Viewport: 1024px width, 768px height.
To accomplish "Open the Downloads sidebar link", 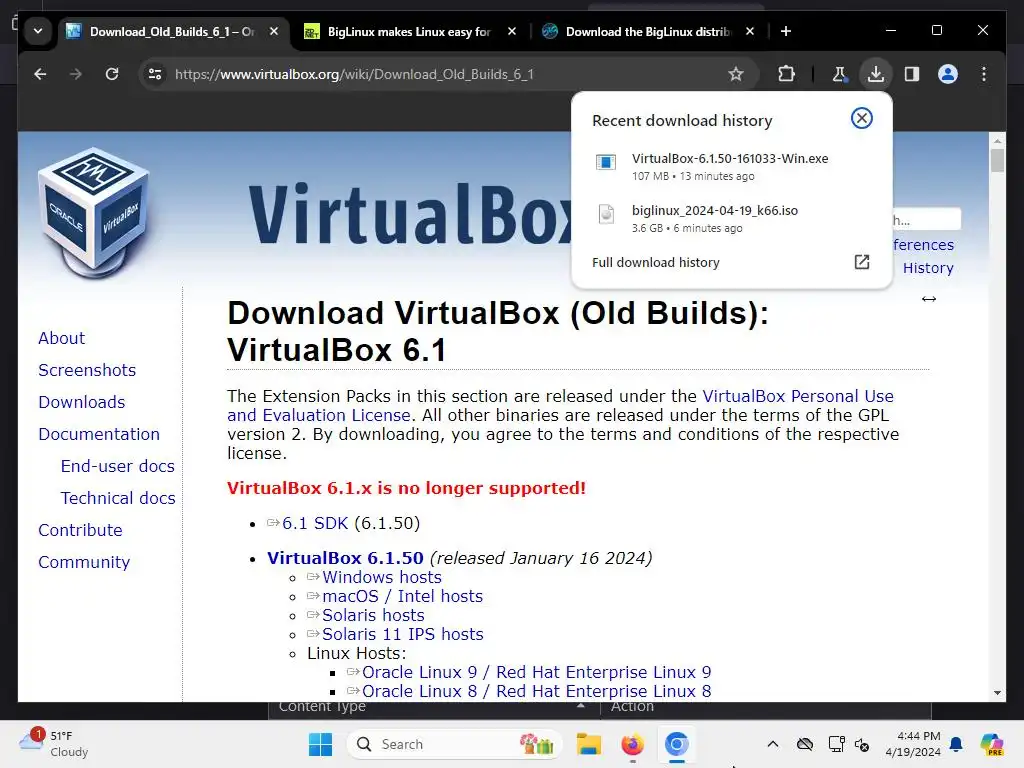I will (x=82, y=402).
